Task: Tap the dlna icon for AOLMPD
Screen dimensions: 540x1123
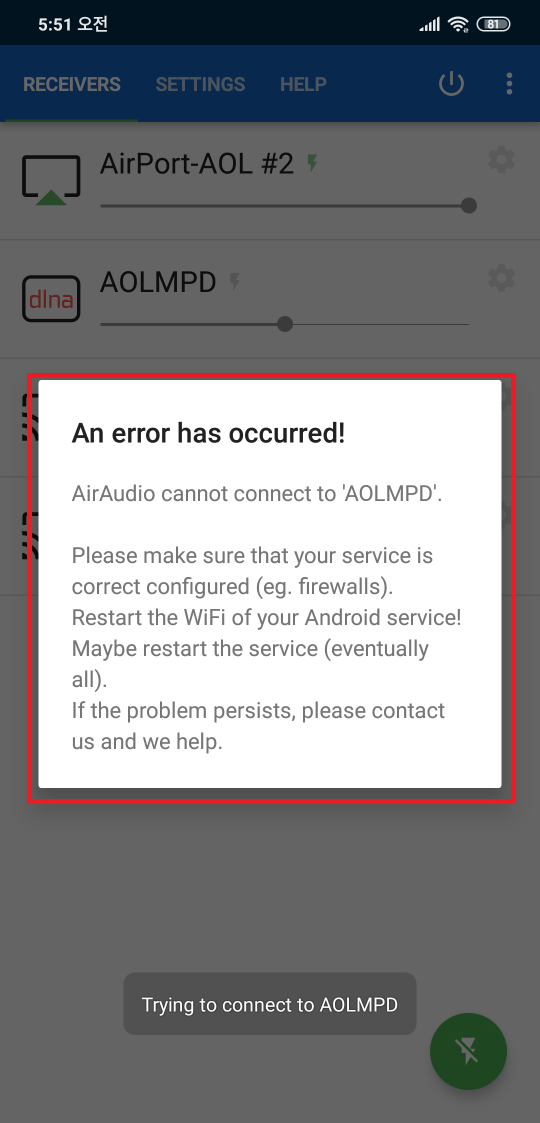Action: pyautogui.click(x=51, y=299)
